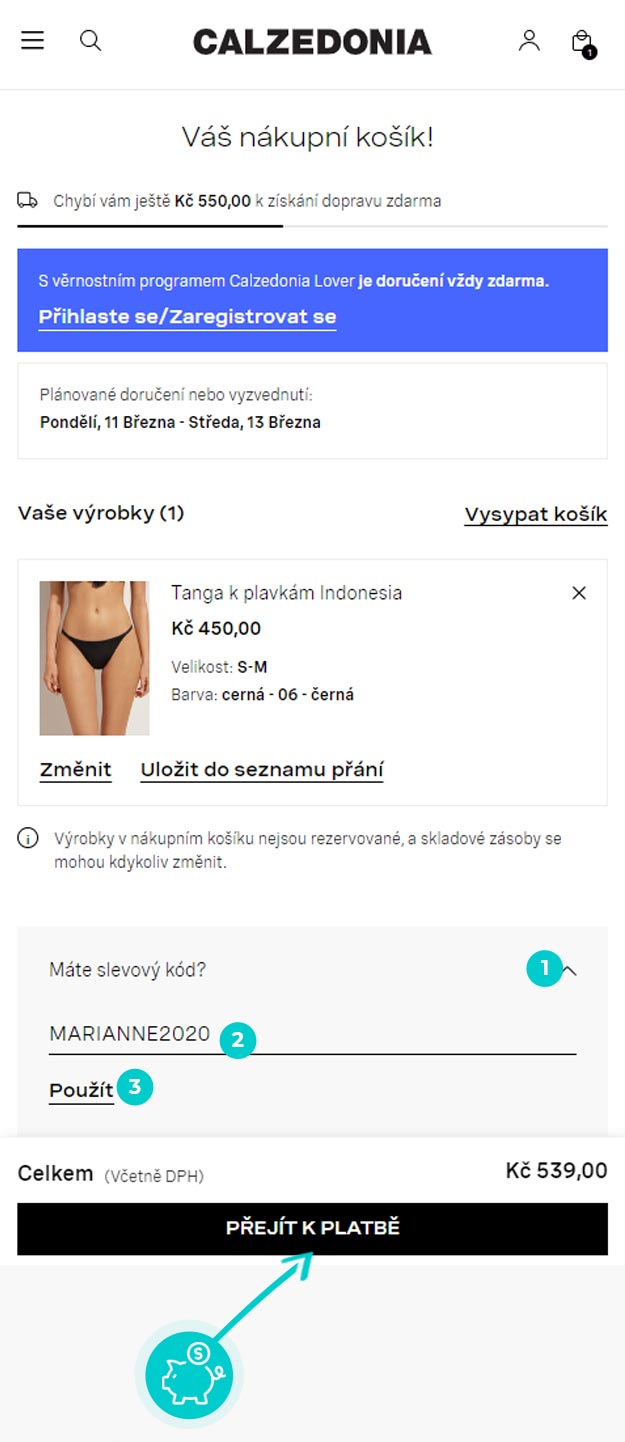Collapse the Máte slevový kód section
The width and height of the screenshot is (625, 1442).
point(569,969)
